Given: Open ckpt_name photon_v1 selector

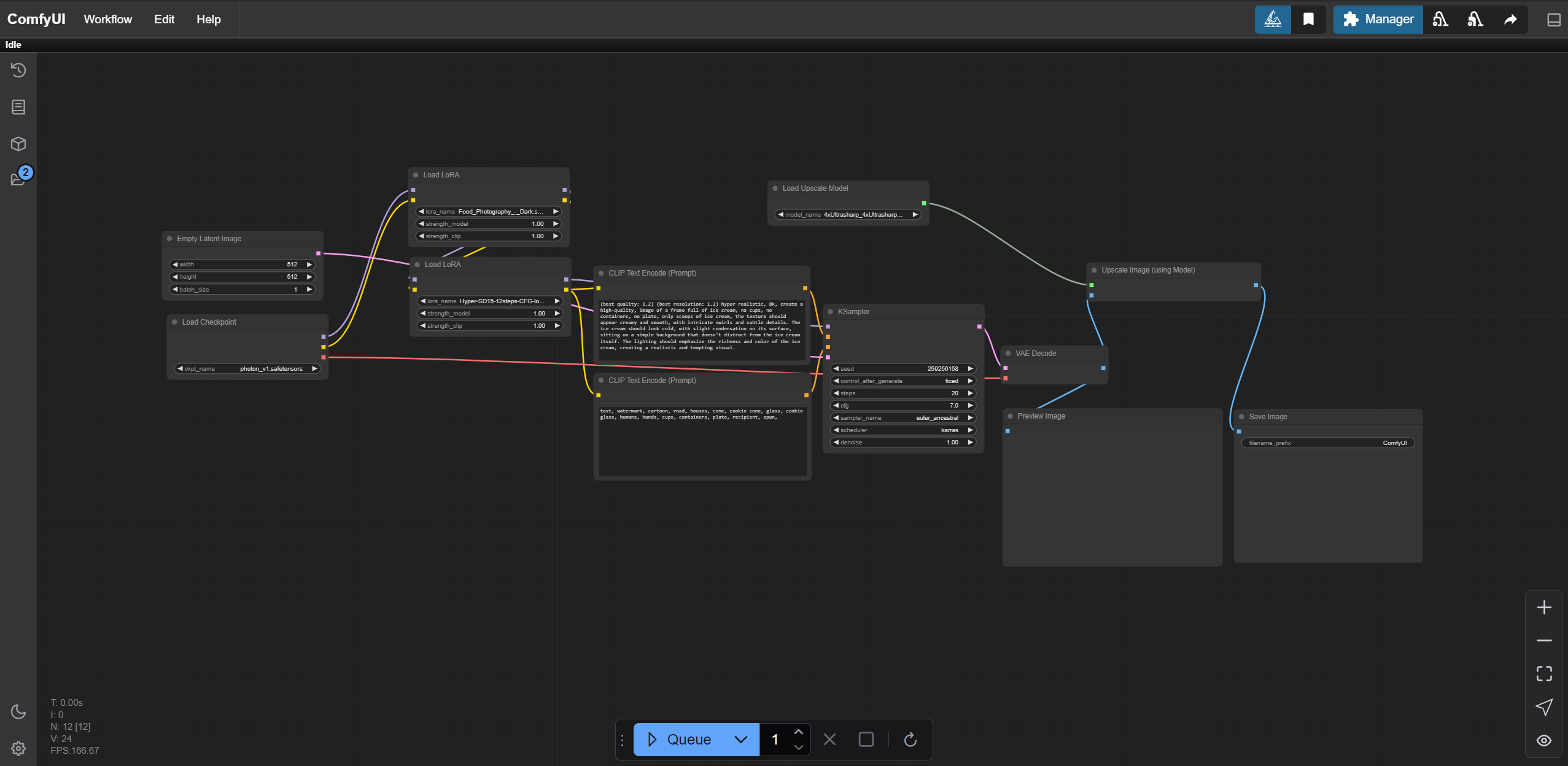Looking at the screenshot, I should [x=247, y=369].
